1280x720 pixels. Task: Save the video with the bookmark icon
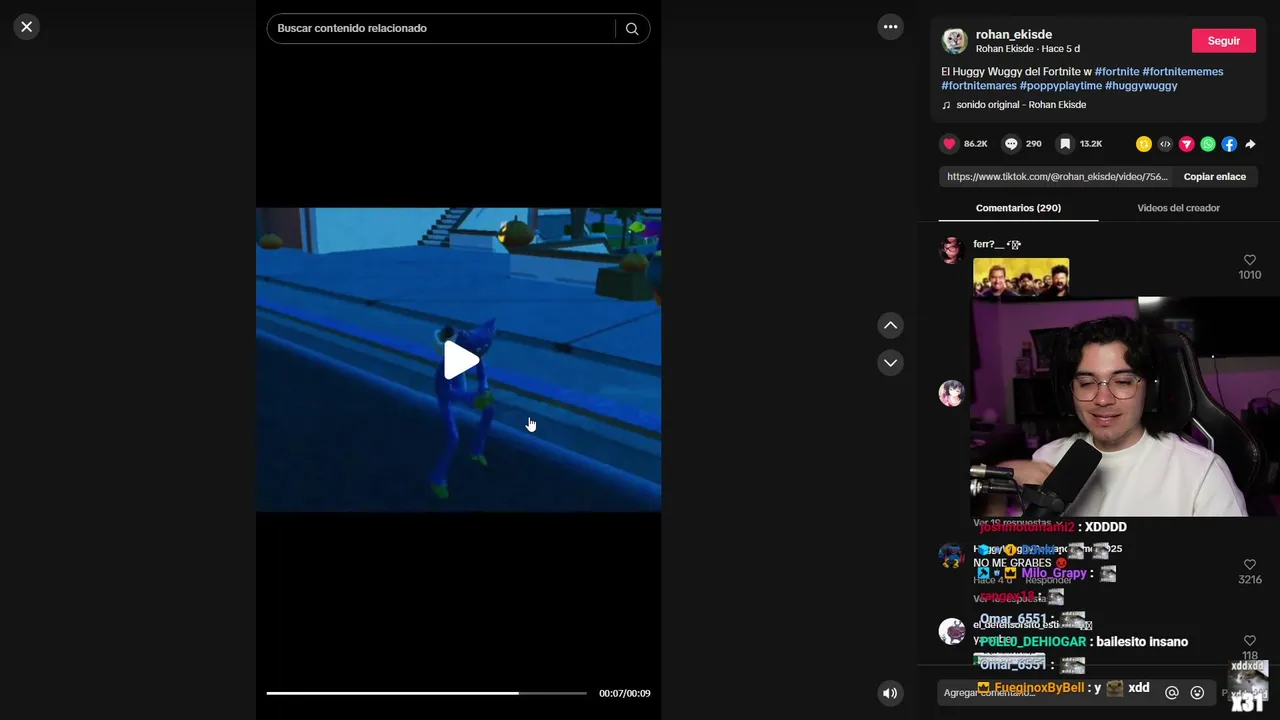point(1066,144)
